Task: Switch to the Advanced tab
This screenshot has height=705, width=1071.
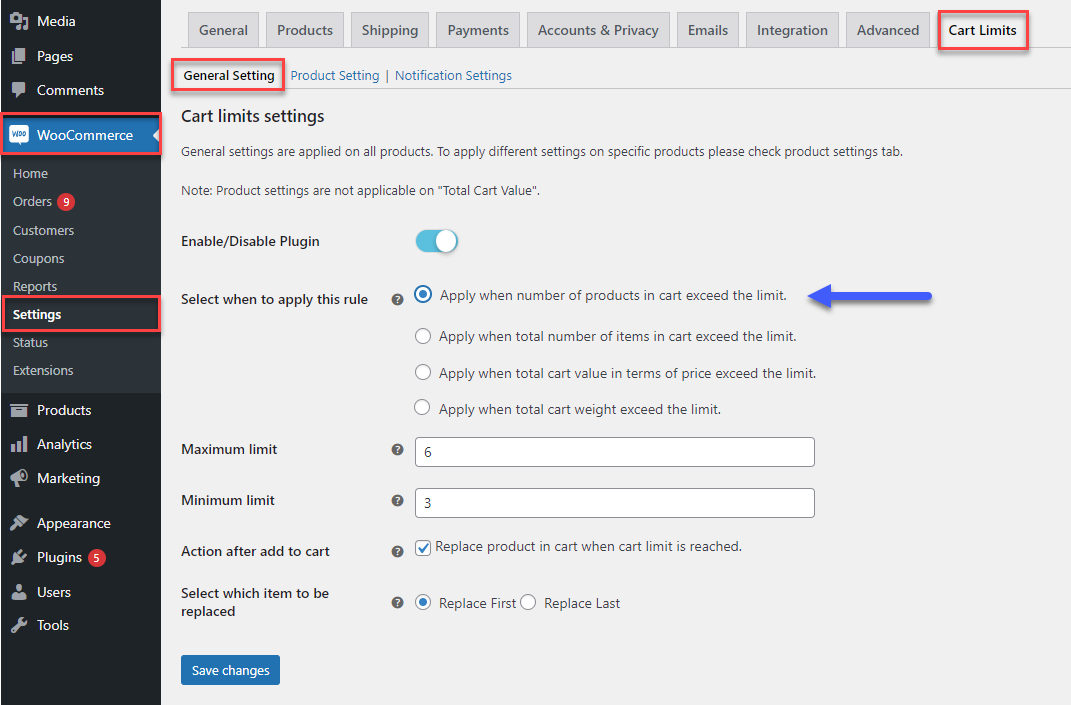Action: coord(888,30)
